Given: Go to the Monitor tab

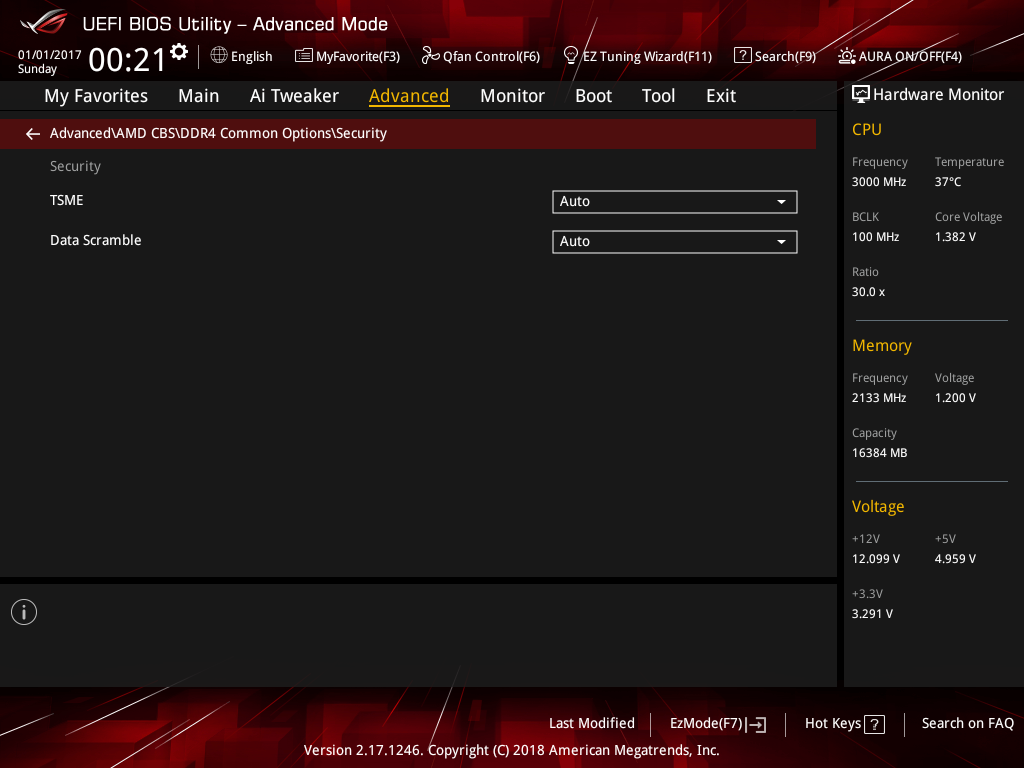Looking at the screenshot, I should pyautogui.click(x=512, y=96).
